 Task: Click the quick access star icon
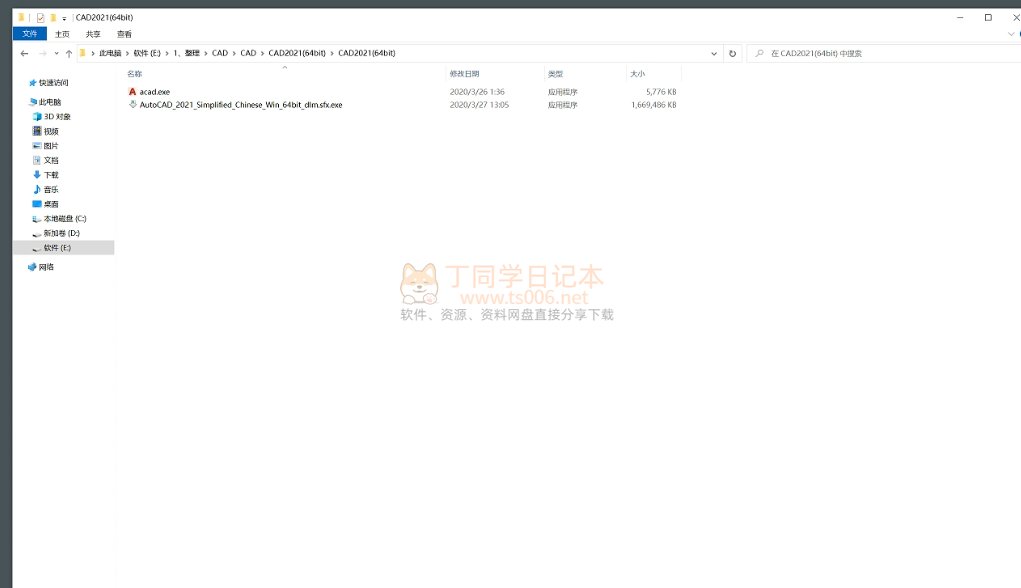[x=33, y=83]
